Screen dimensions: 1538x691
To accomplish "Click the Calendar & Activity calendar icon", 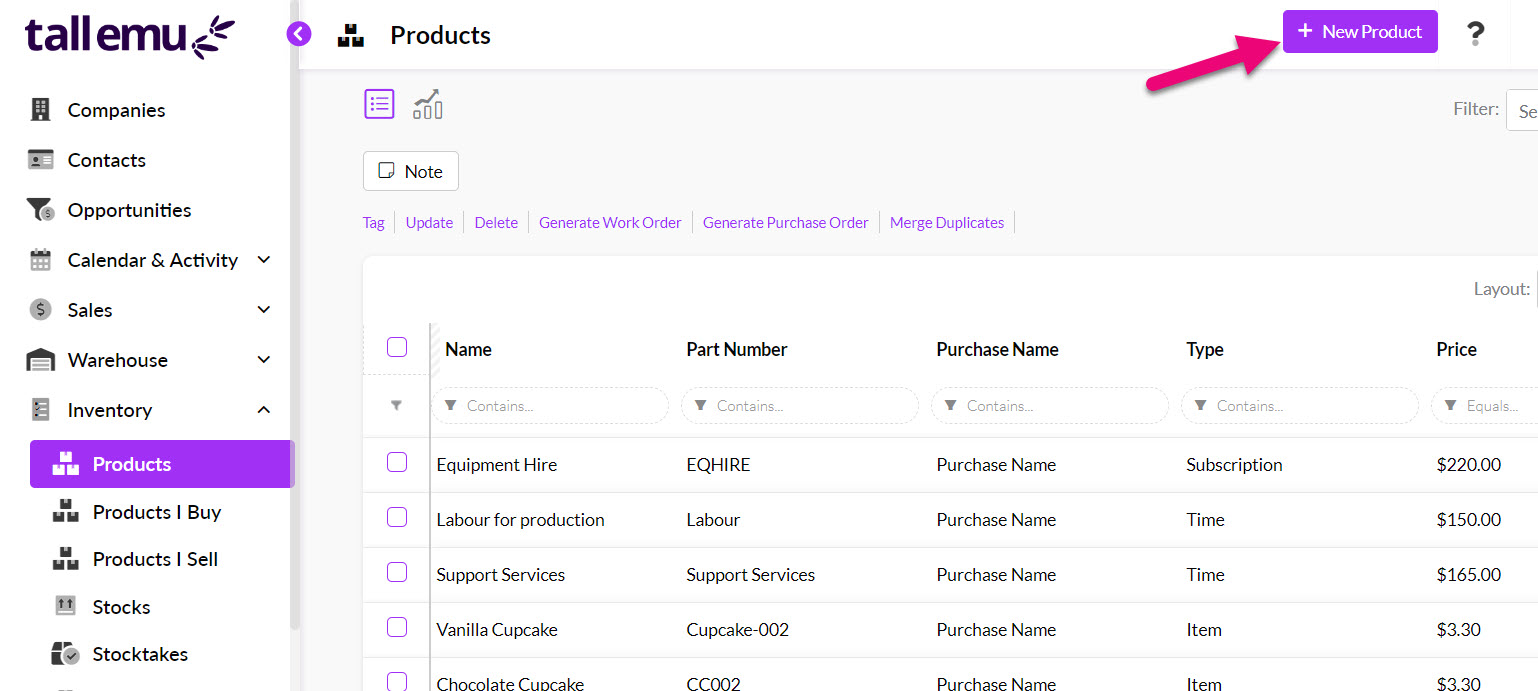I will coord(40,260).
